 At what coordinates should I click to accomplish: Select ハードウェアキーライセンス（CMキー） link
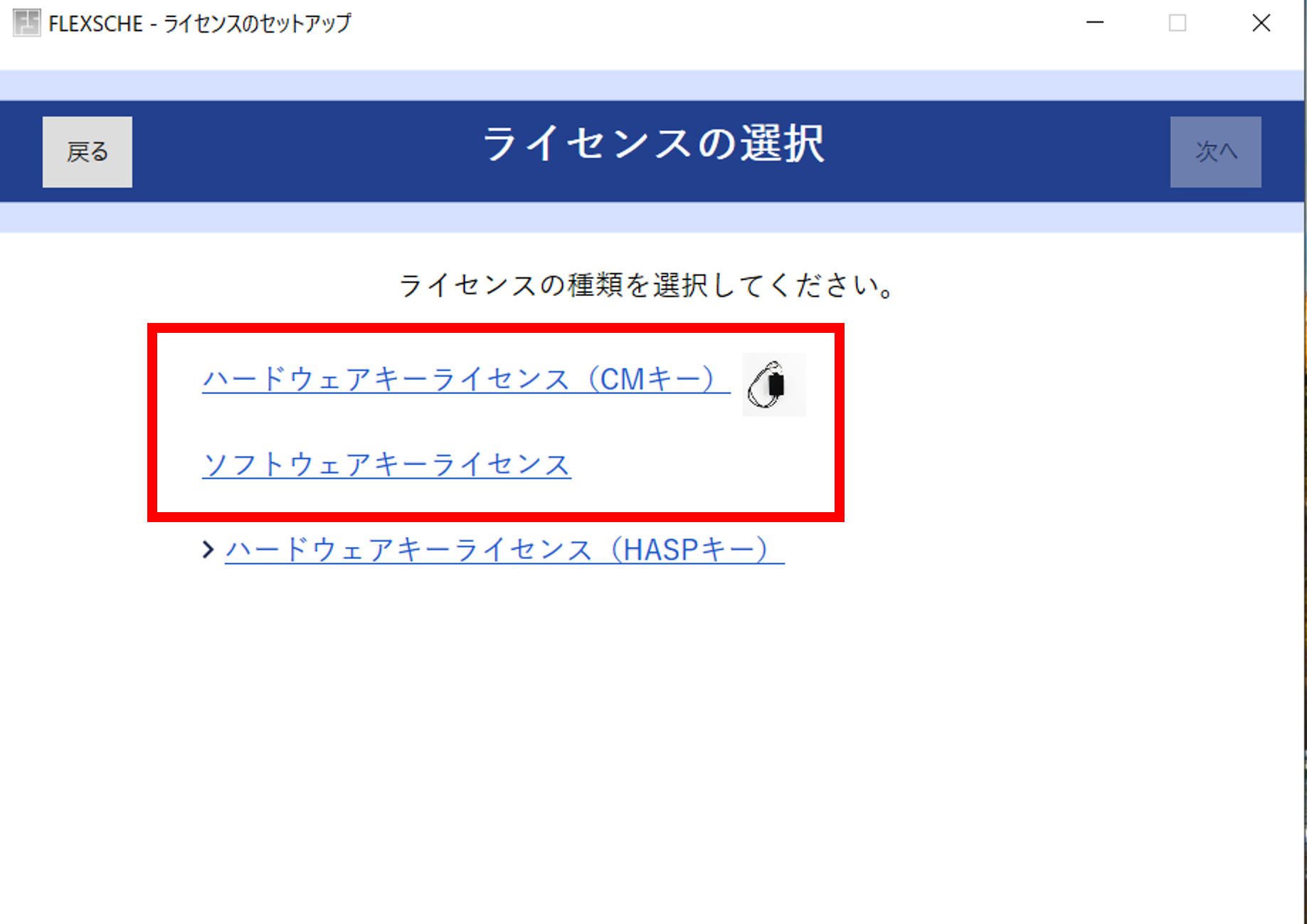[465, 379]
